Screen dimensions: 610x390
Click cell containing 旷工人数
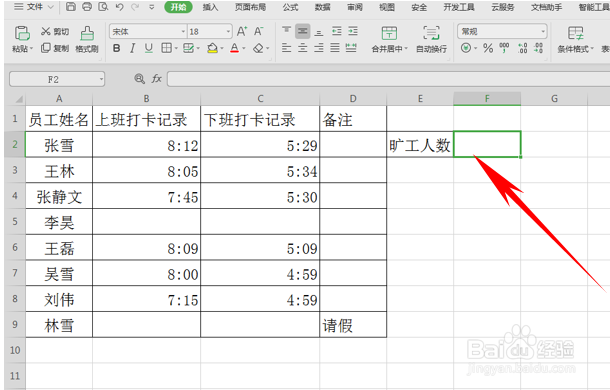(x=420, y=145)
